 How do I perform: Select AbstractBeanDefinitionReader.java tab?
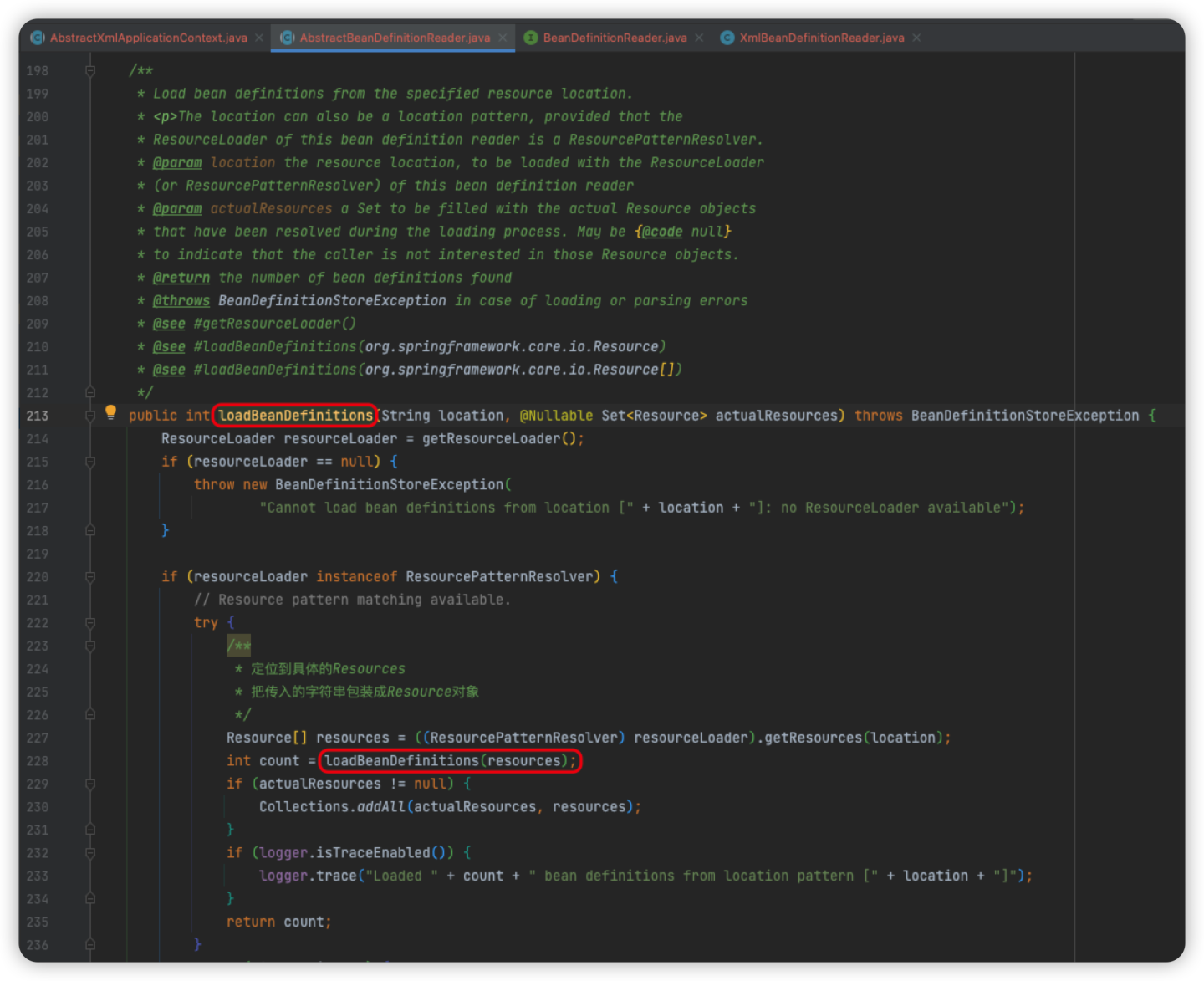pos(395,38)
